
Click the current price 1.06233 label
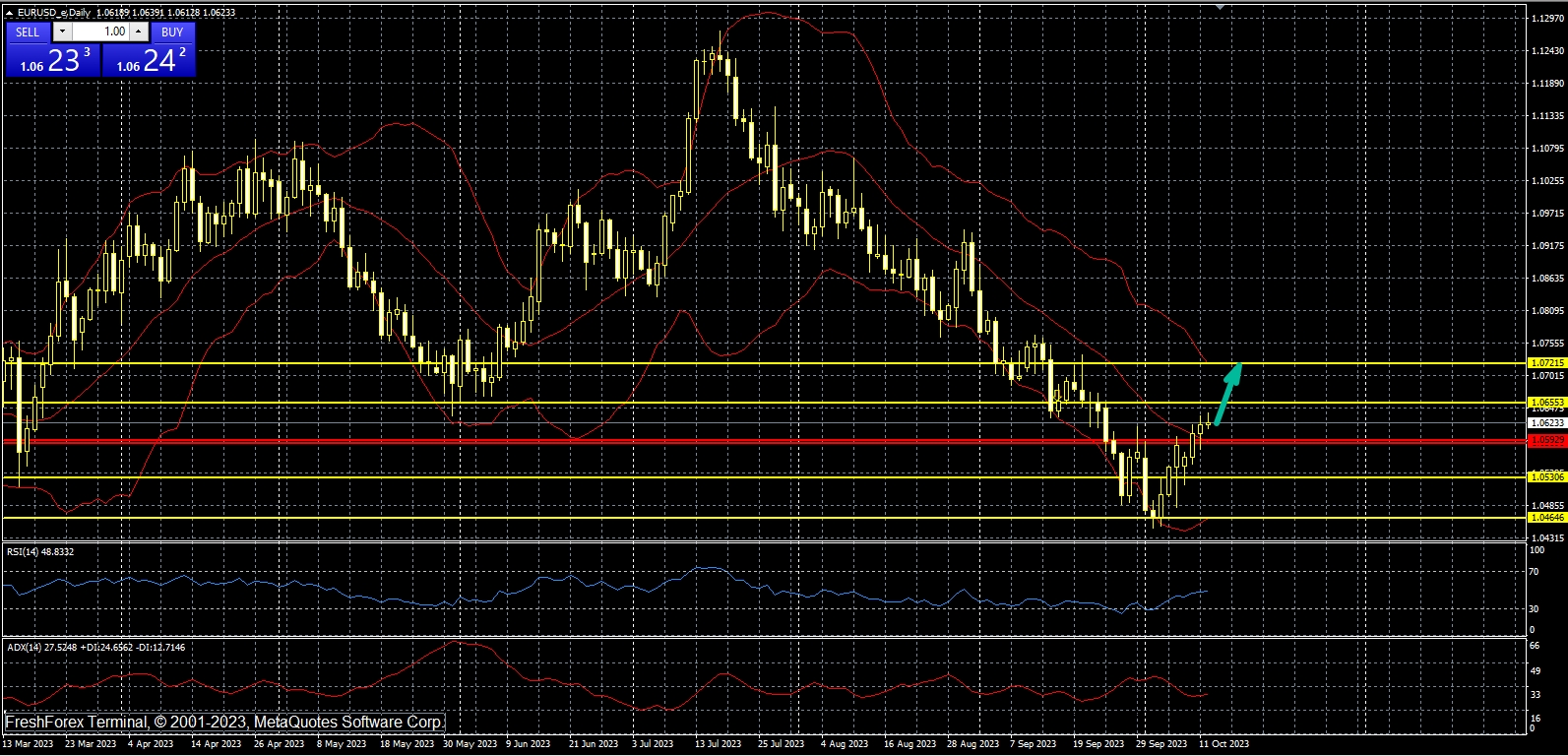tap(1546, 423)
